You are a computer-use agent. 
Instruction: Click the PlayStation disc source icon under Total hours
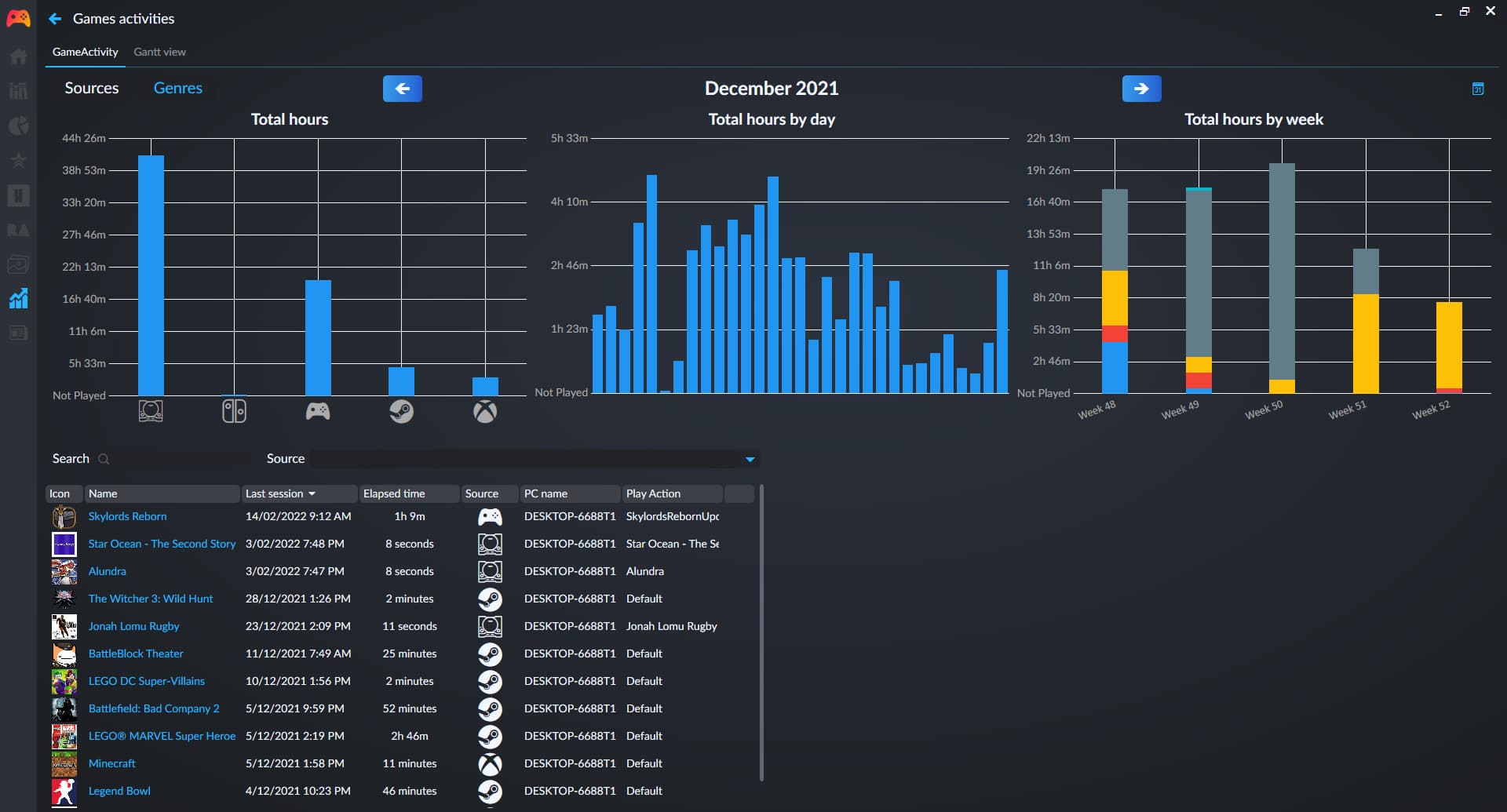pos(151,411)
